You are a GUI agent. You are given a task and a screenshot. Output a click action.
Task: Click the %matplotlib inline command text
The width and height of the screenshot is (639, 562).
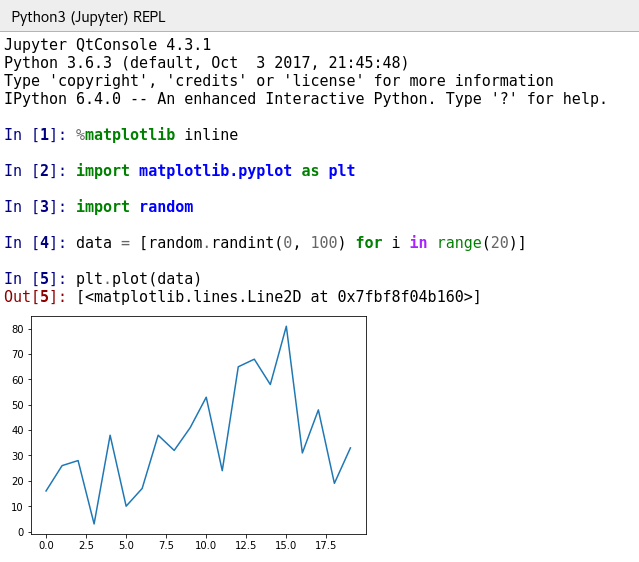point(157,134)
